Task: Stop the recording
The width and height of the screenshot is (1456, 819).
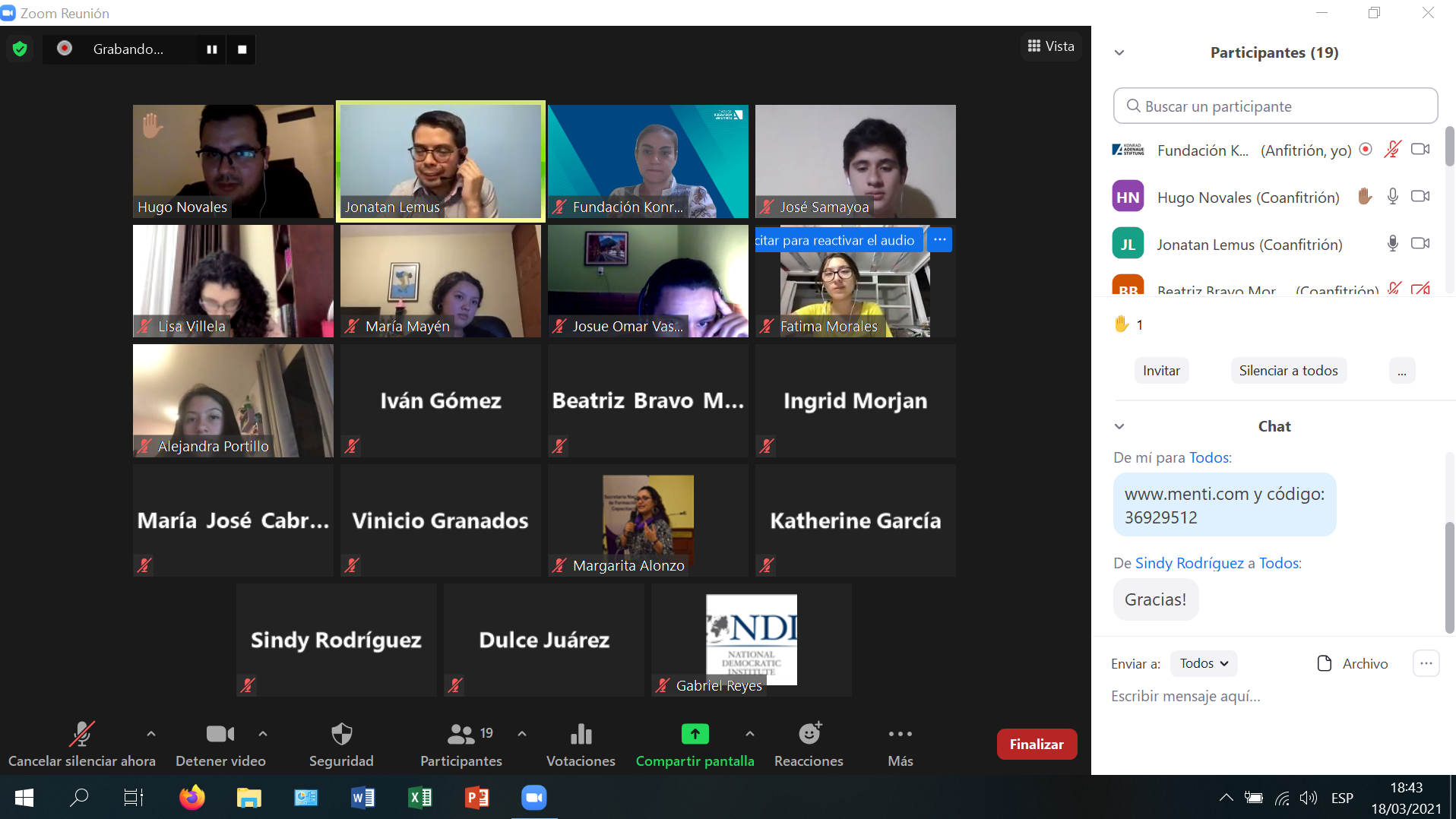Action: 242,49
